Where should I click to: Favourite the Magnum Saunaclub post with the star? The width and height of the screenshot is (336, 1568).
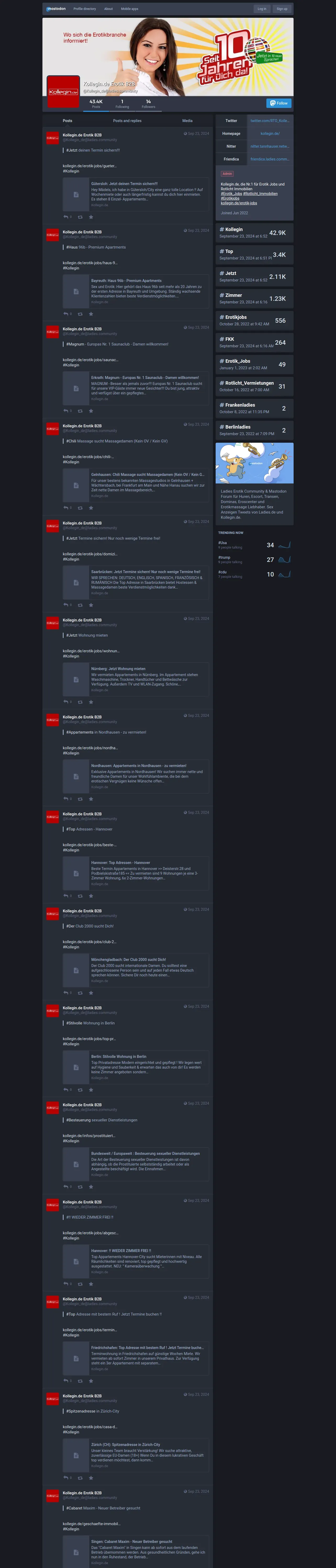pyautogui.click(x=91, y=411)
